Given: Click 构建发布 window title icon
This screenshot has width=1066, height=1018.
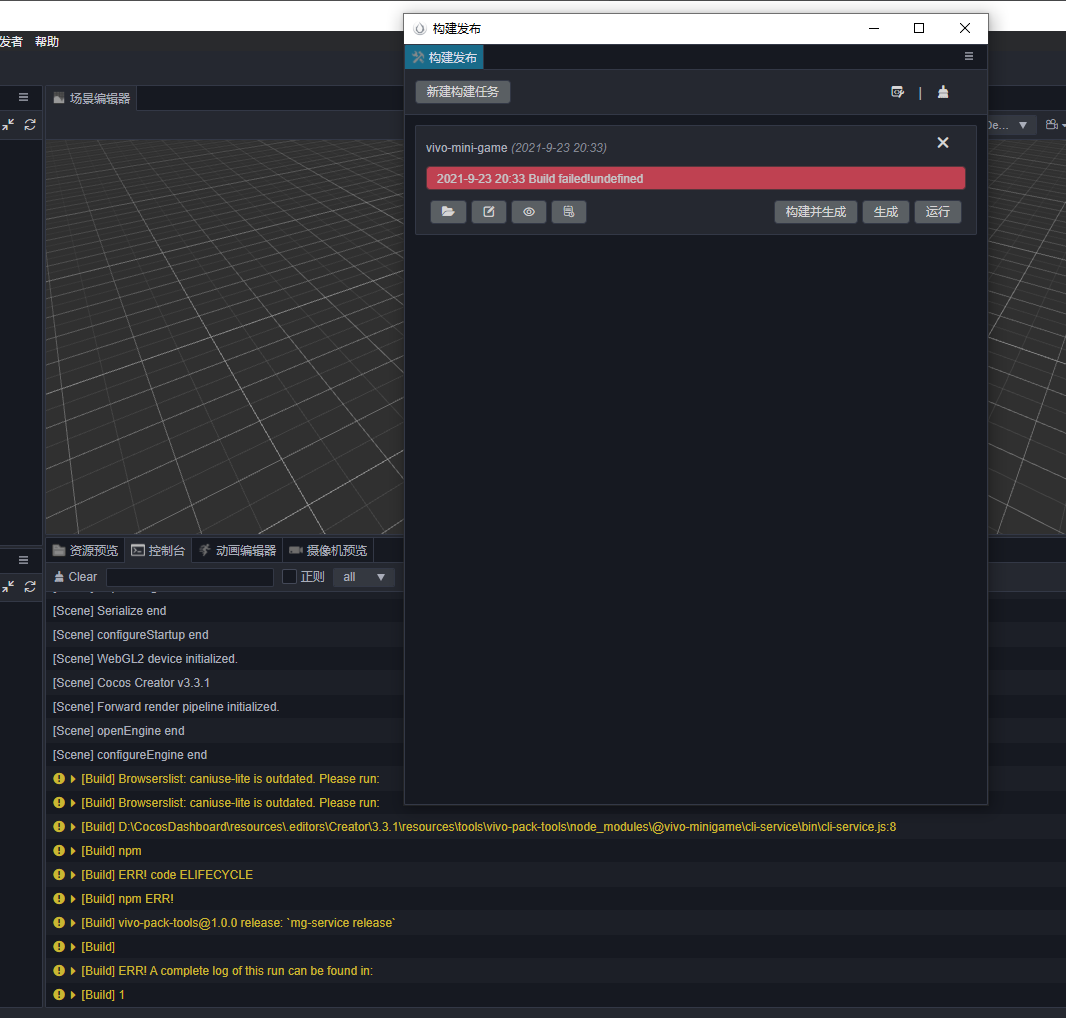Looking at the screenshot, I should pyautogui.click(x=419, y=29).
